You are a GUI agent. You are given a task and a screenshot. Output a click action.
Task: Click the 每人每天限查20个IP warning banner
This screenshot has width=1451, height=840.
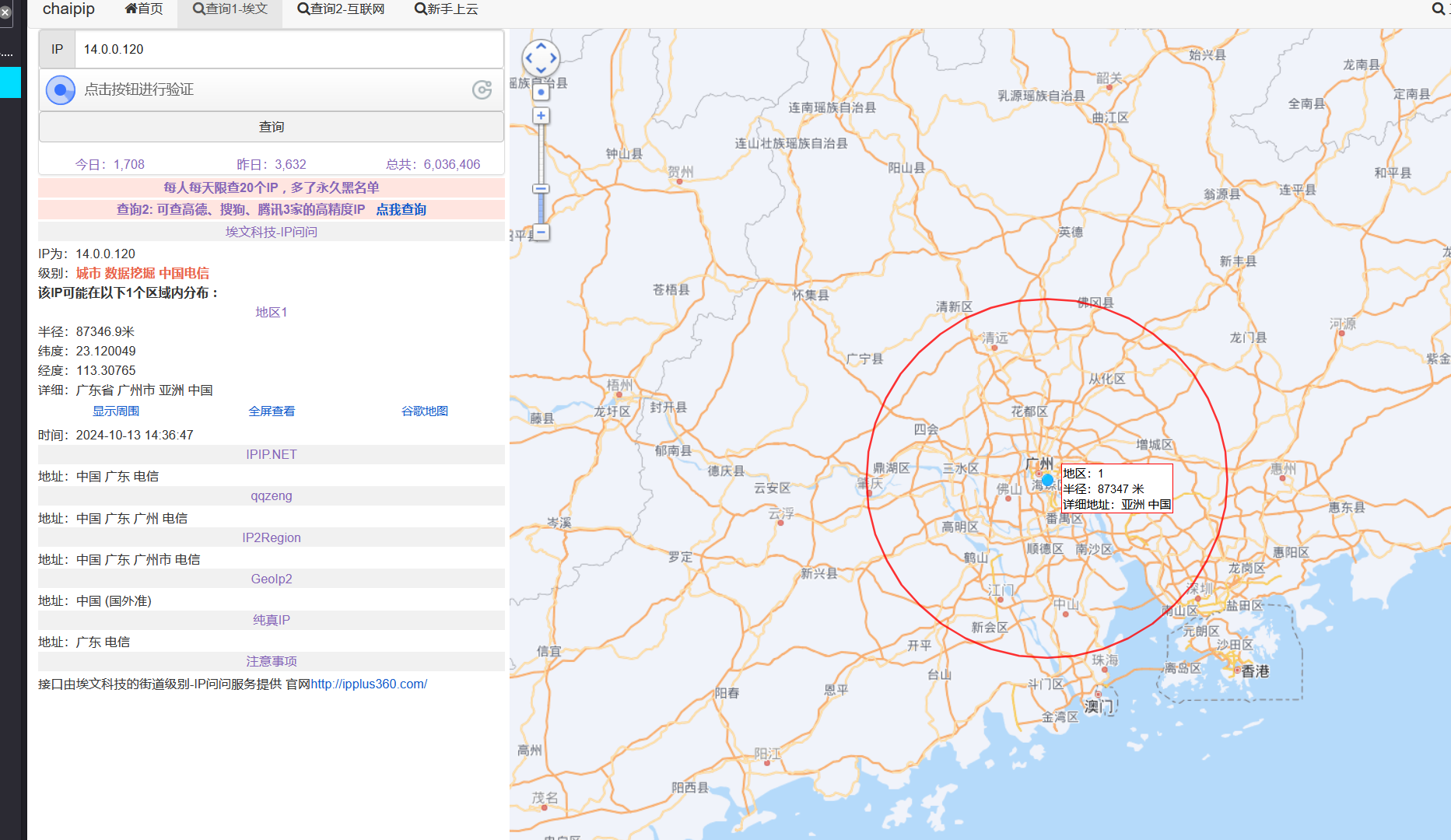point(272,187)
